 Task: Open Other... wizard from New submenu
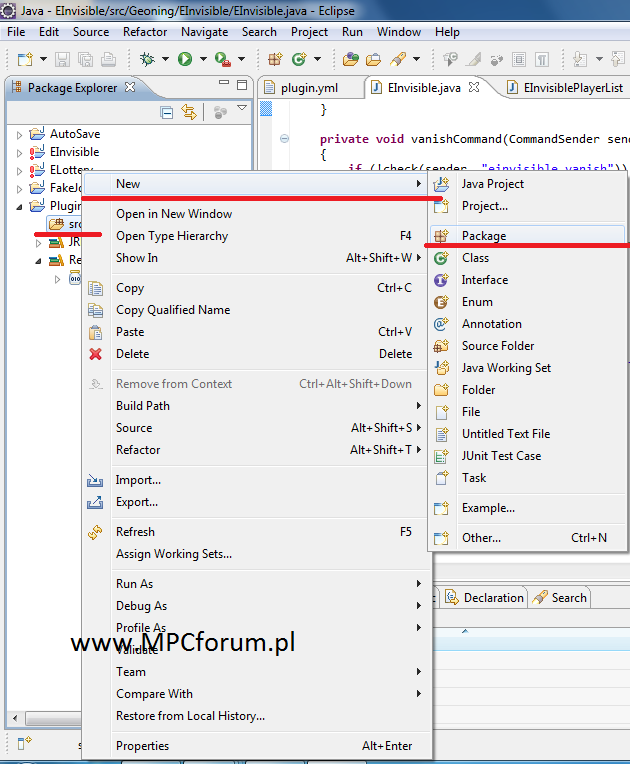528,537
